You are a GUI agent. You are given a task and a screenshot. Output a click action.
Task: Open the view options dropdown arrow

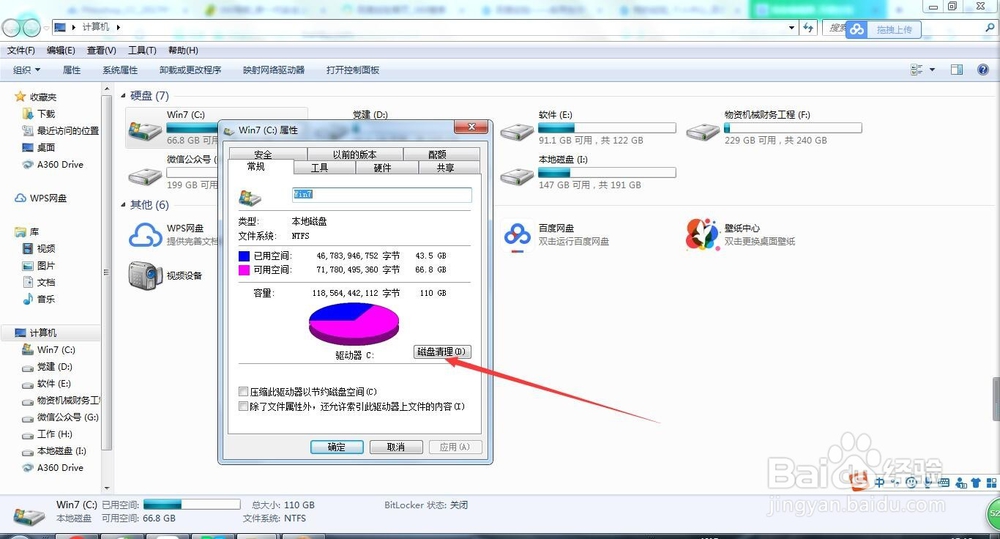coord(932,70)
